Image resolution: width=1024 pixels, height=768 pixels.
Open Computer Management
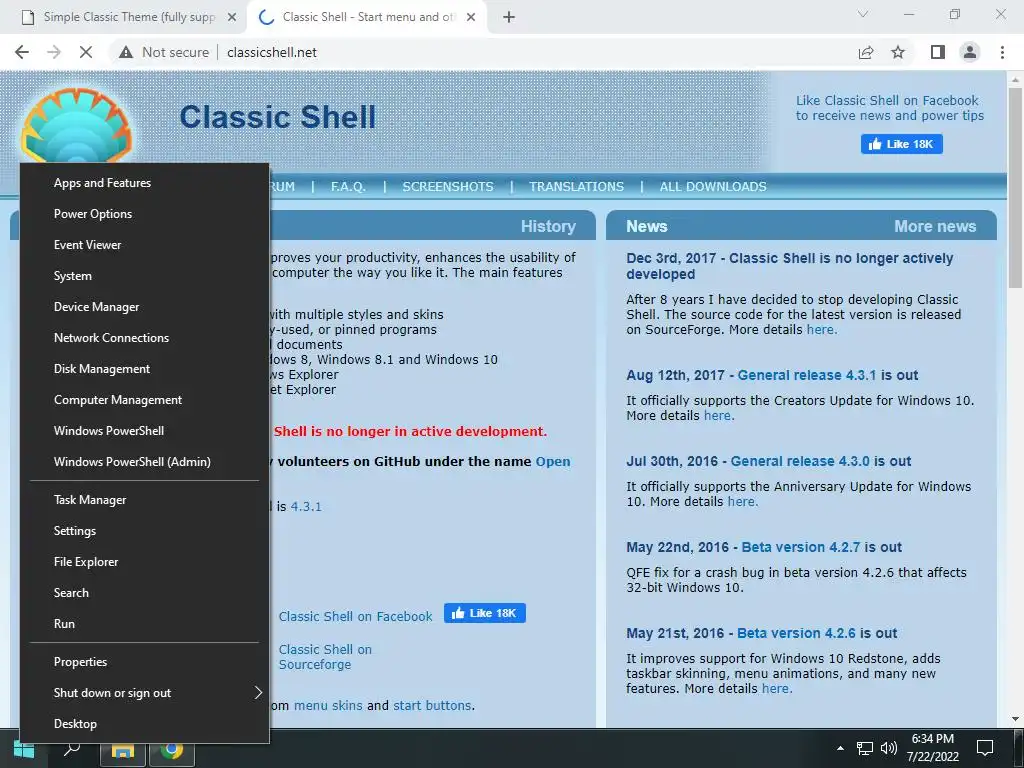tap(144, 400)
